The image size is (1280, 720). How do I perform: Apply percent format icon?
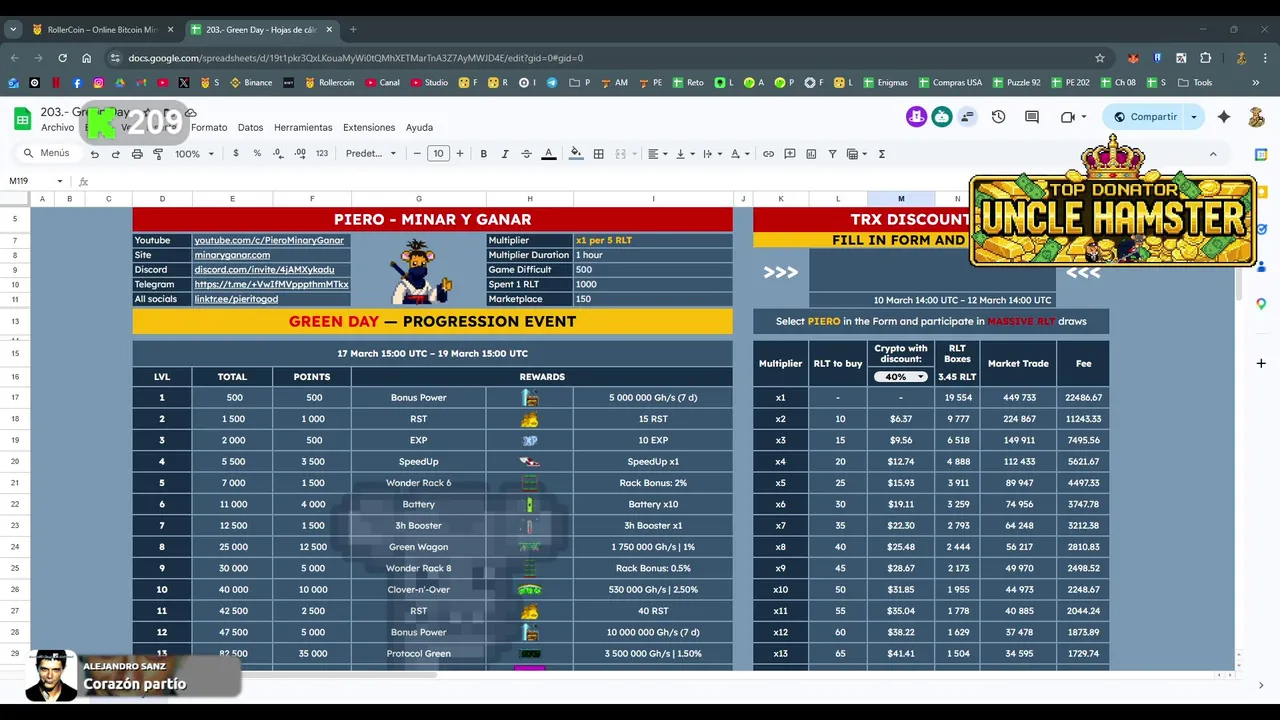point(257,154)
